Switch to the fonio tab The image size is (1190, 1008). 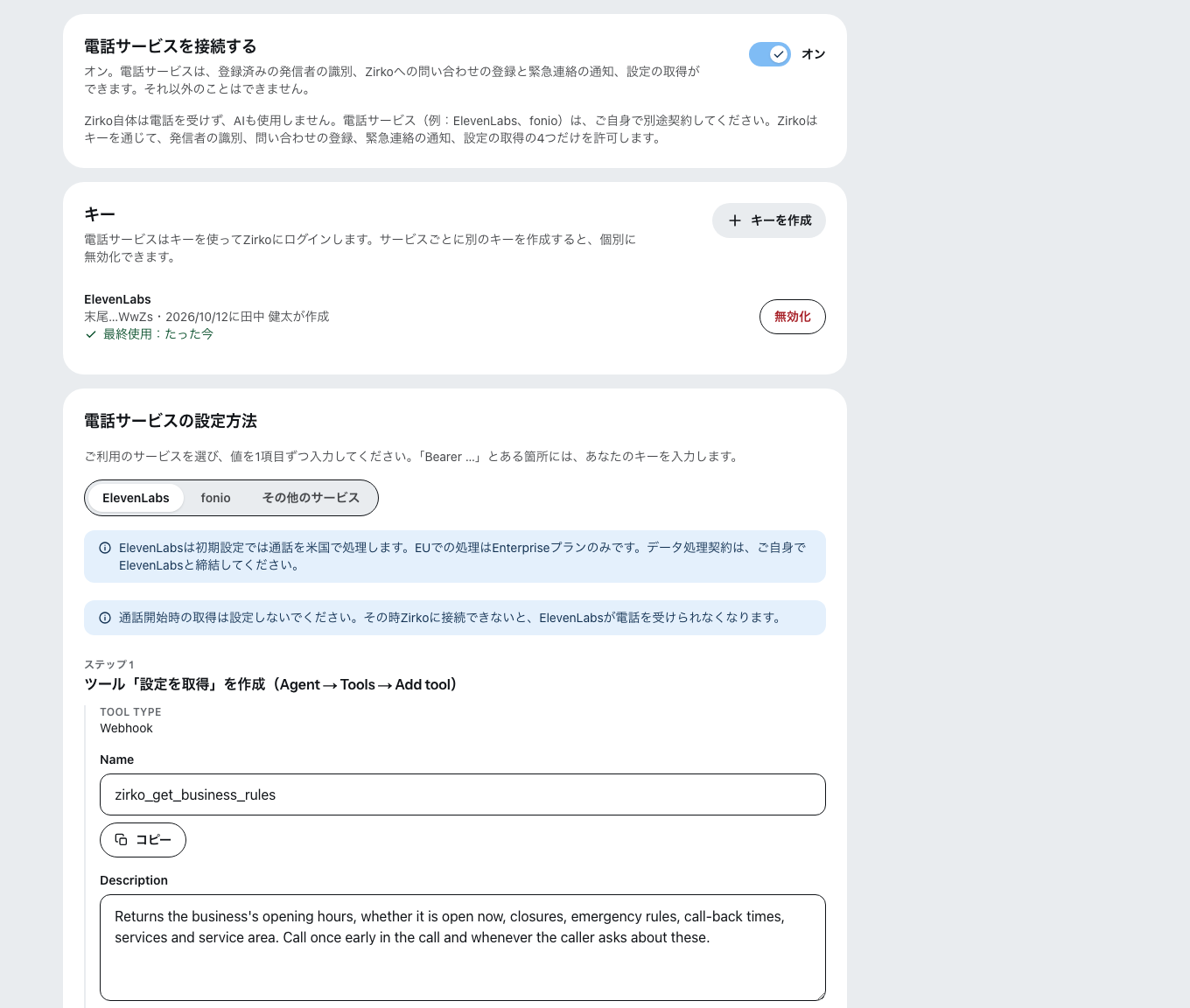[x=215, y=498]
